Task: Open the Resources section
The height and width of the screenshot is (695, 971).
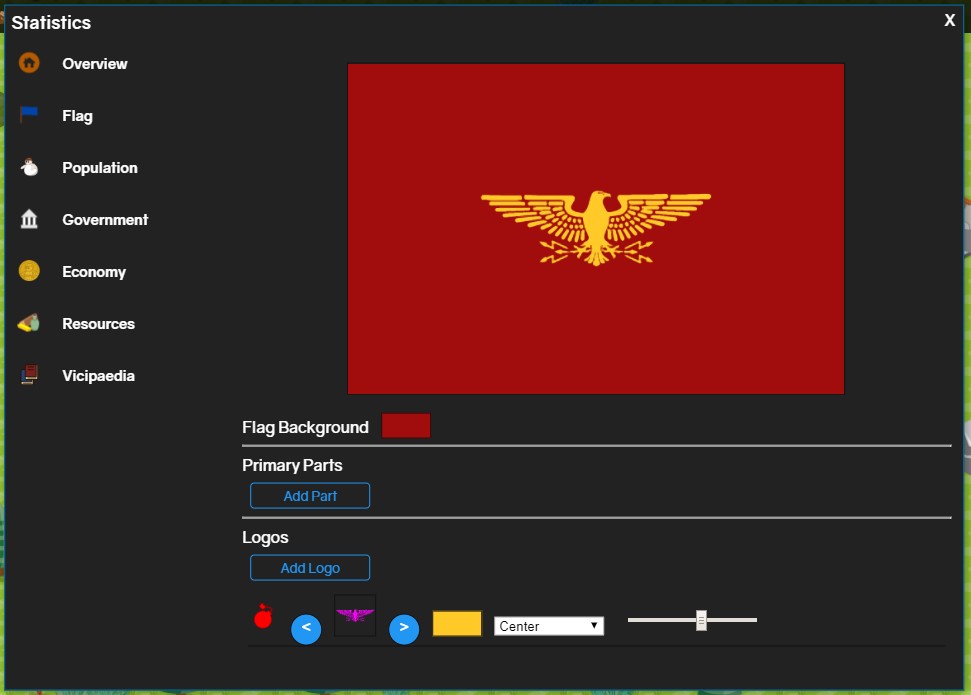Action: point(98,324)
